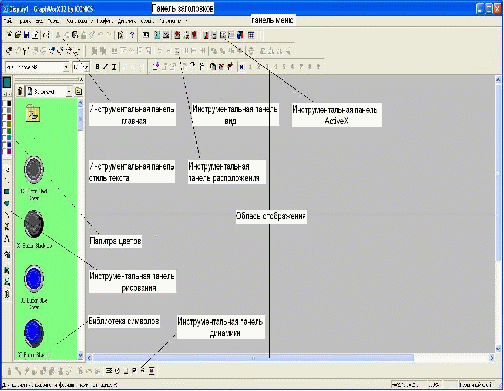Image resolution: width=504 pixels, height=391 pixels.
Task: Click the 'P' icon in dynamics toolbar
Action: point(134,370)
